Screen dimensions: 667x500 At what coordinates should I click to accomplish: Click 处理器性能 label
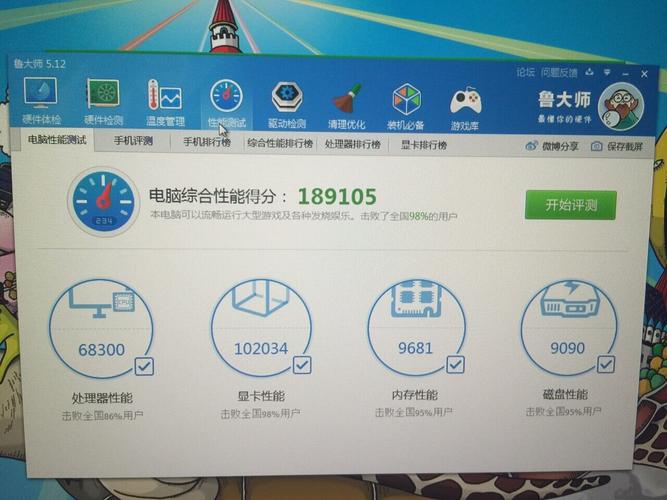[x=102, y=398]
